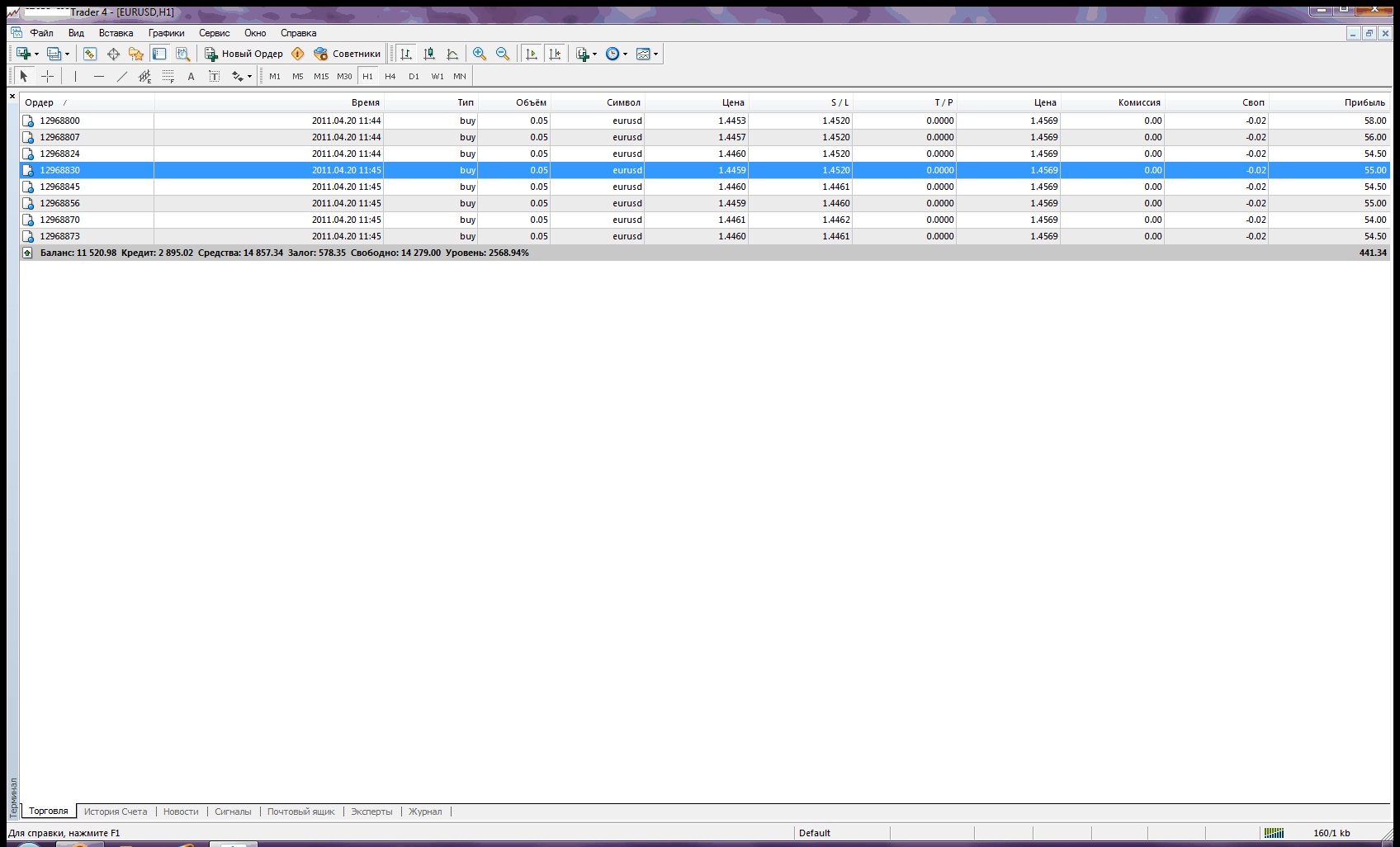Show the Navigator star-folder icon
1400x847 pixels.
coord(136,54)
